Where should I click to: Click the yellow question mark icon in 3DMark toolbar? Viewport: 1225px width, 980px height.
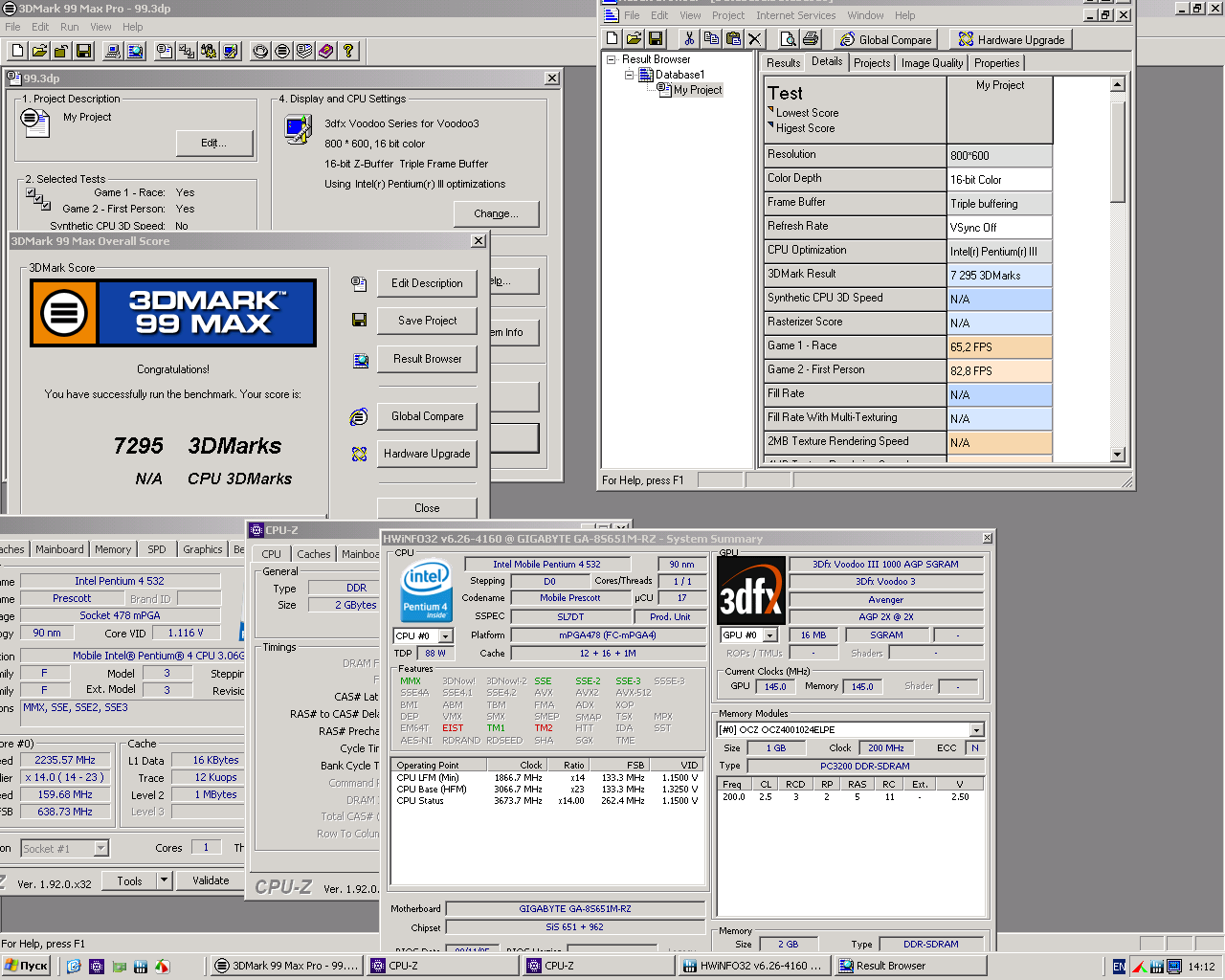pyautogui.click(x=348, y=51)
